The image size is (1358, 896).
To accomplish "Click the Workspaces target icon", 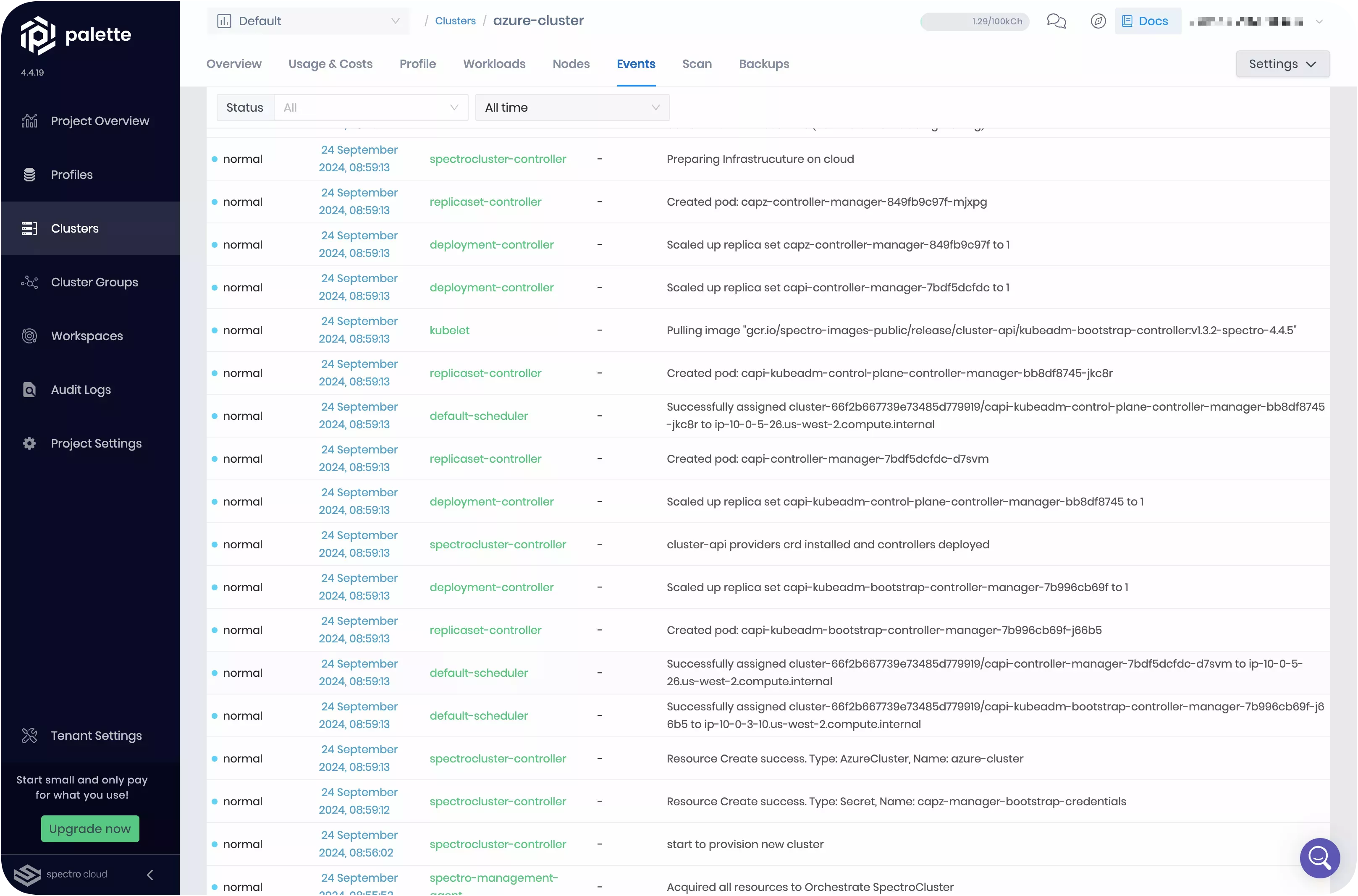I will click(29, 336).
